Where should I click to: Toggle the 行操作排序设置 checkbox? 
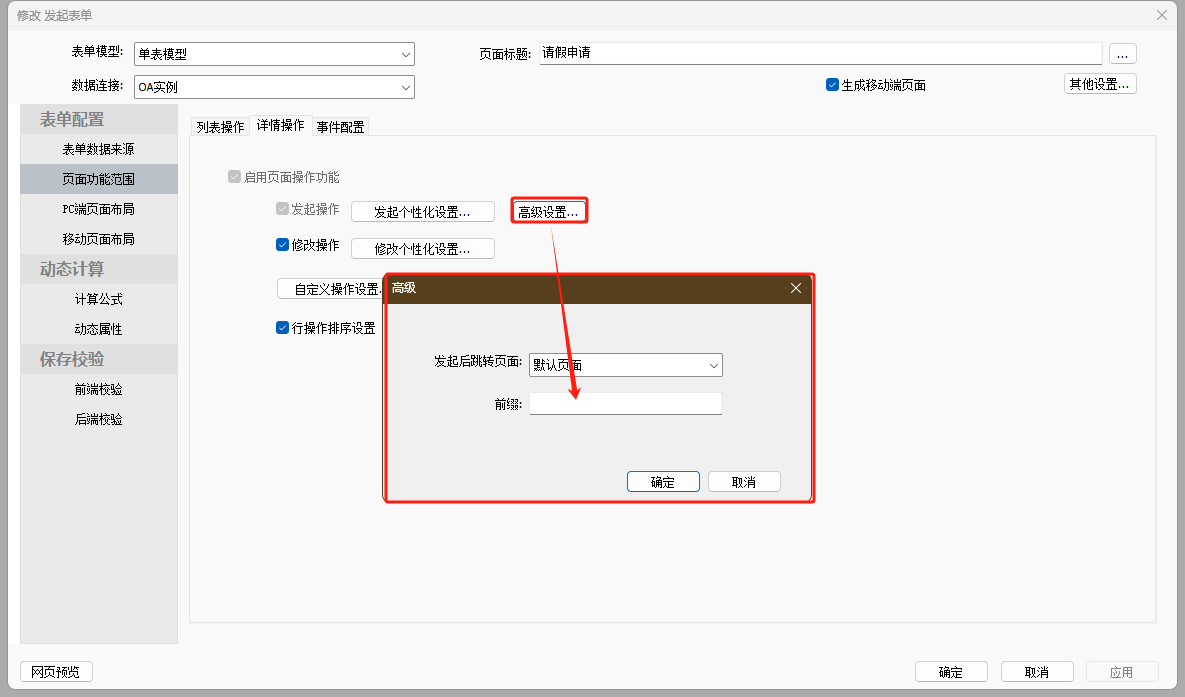tap(283, 328)
